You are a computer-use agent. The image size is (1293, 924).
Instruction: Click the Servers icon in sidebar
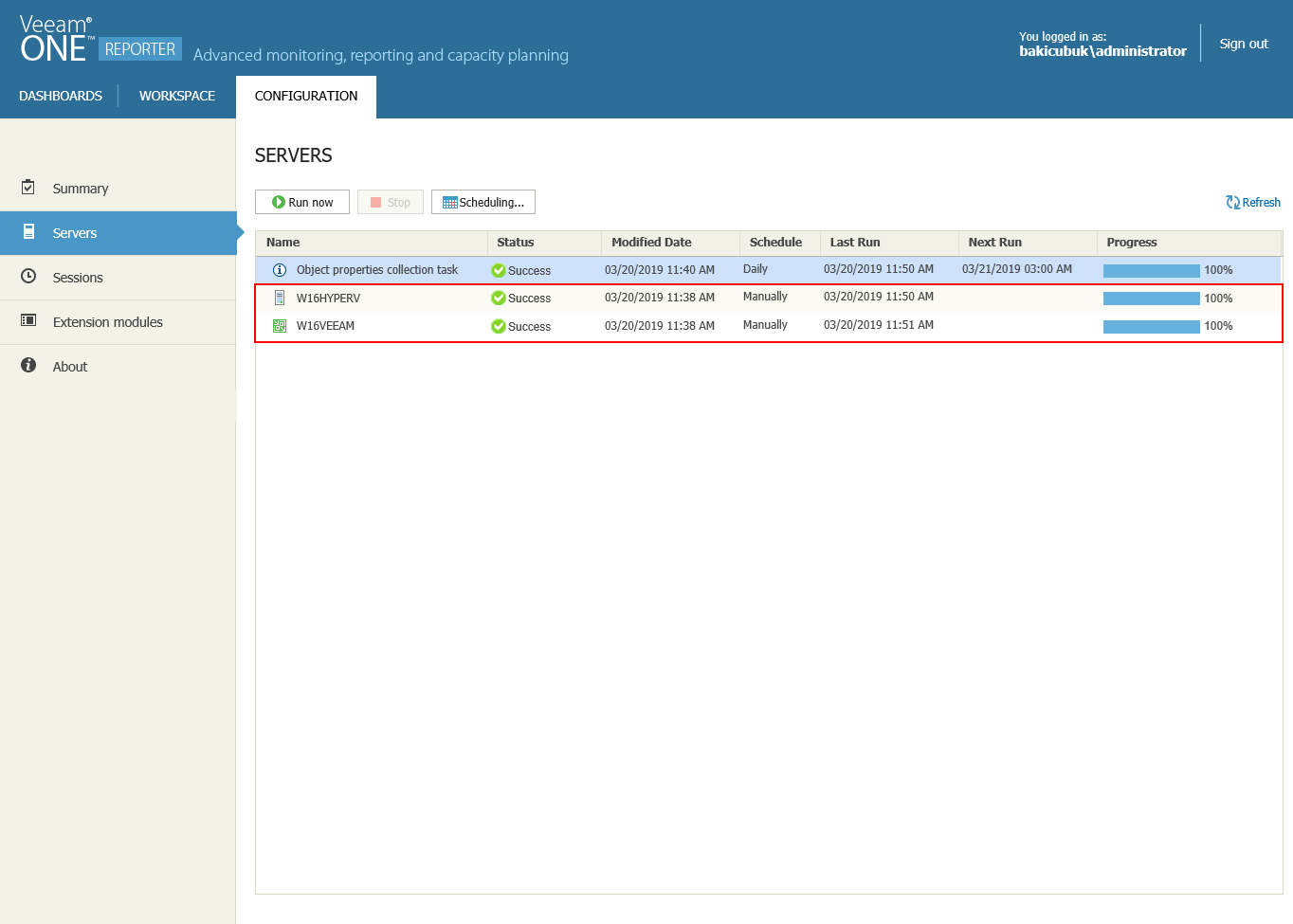point(28,231)
